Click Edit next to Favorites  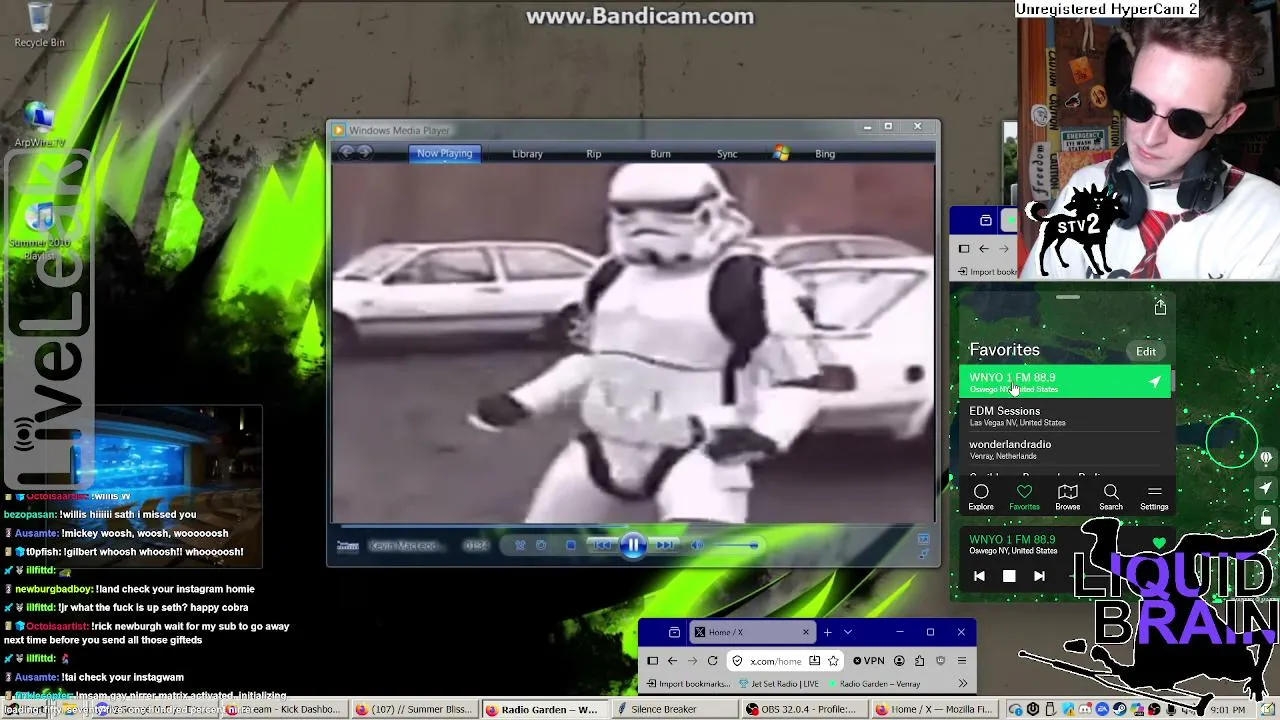pyautogui.click(x=1146, y=352)
